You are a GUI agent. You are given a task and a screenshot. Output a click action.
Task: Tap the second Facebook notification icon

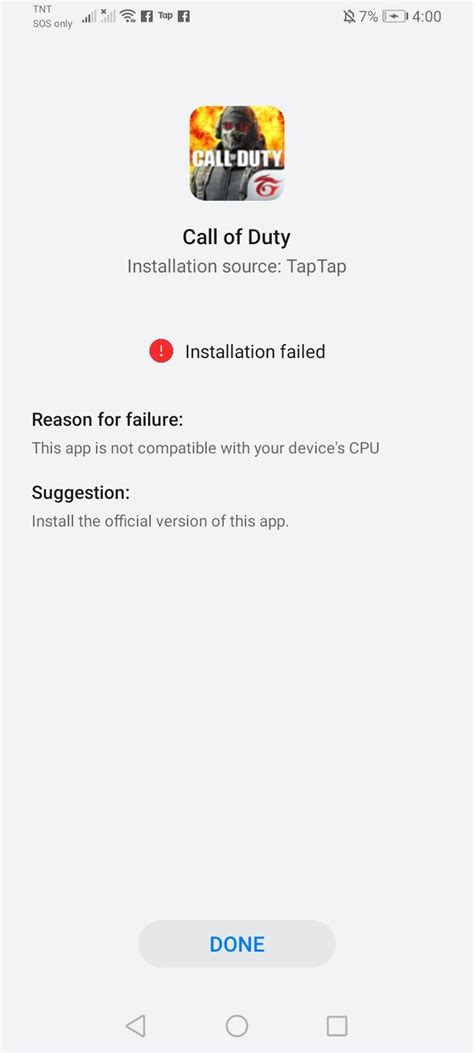point(183,17)
